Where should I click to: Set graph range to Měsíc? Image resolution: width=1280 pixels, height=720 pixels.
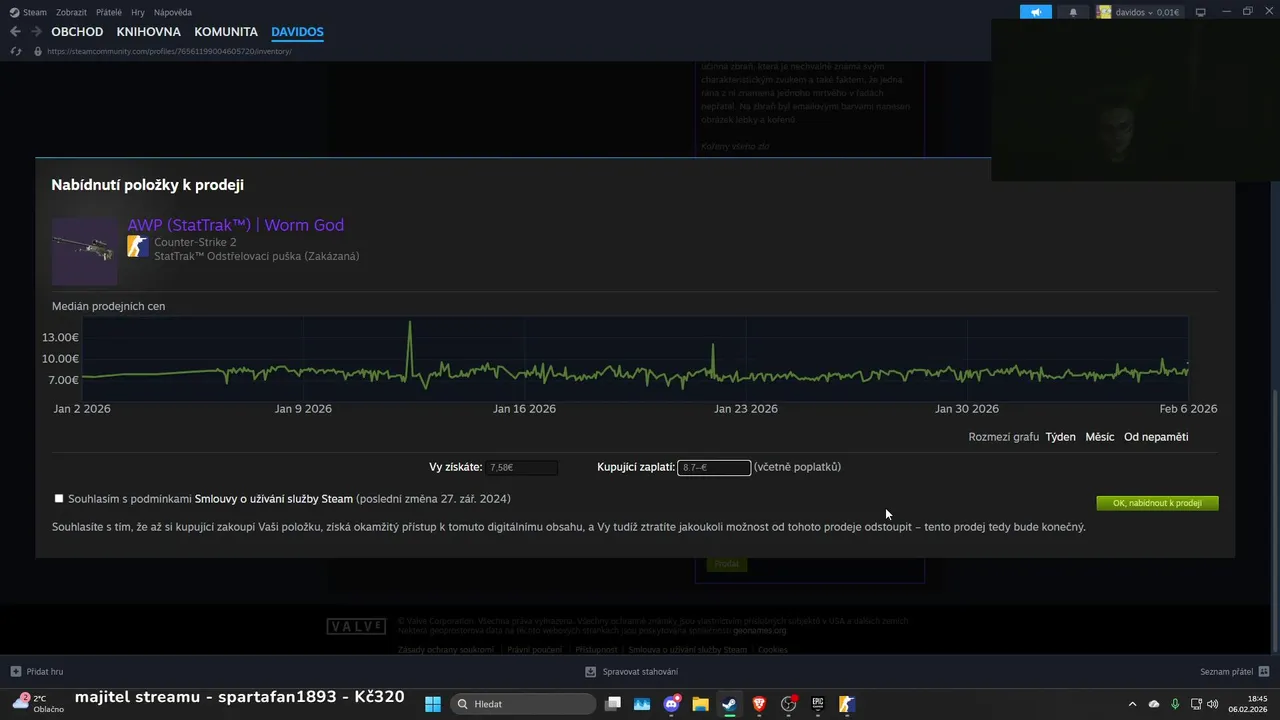pos(1100,437)
